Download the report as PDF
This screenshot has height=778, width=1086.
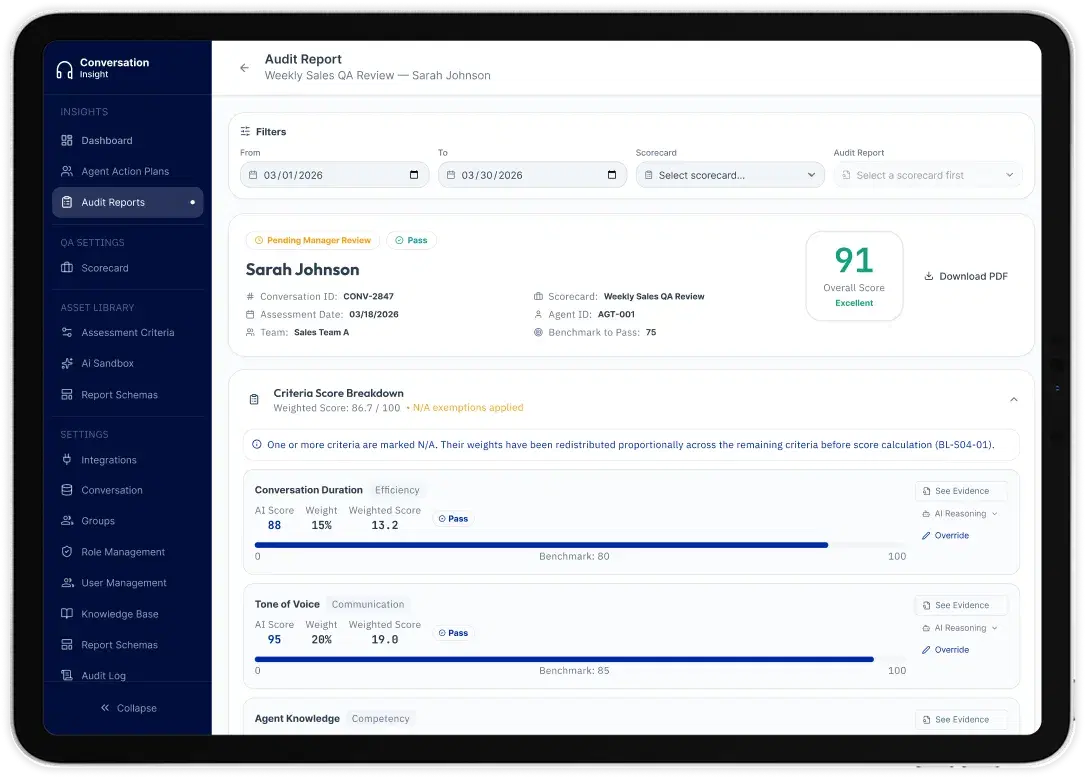965,276
